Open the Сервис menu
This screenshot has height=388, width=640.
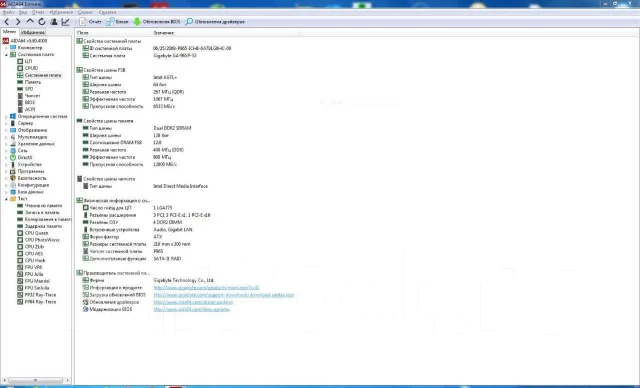click(x=85, y=12)
